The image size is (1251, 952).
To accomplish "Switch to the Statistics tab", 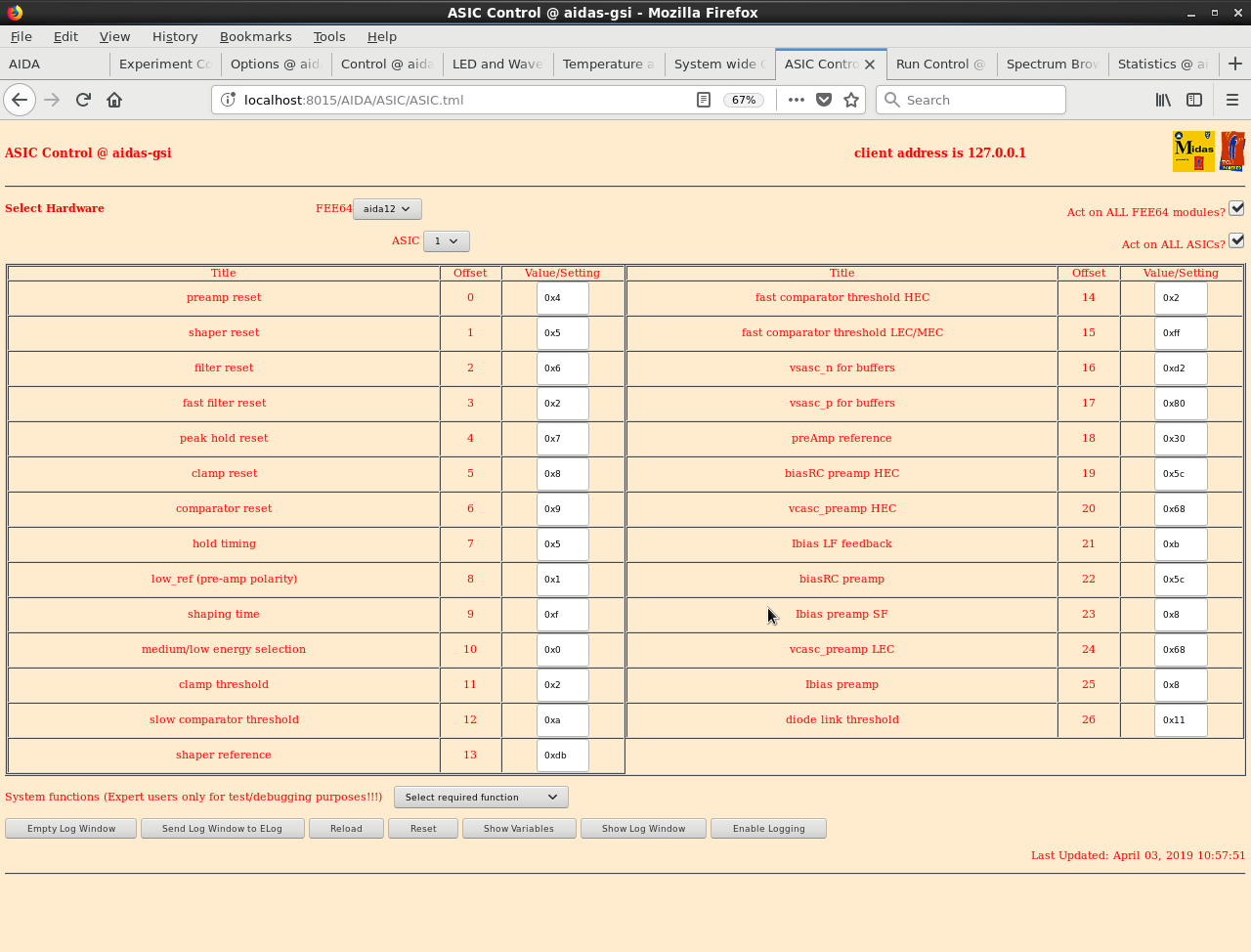I will tap(1163, 65).
